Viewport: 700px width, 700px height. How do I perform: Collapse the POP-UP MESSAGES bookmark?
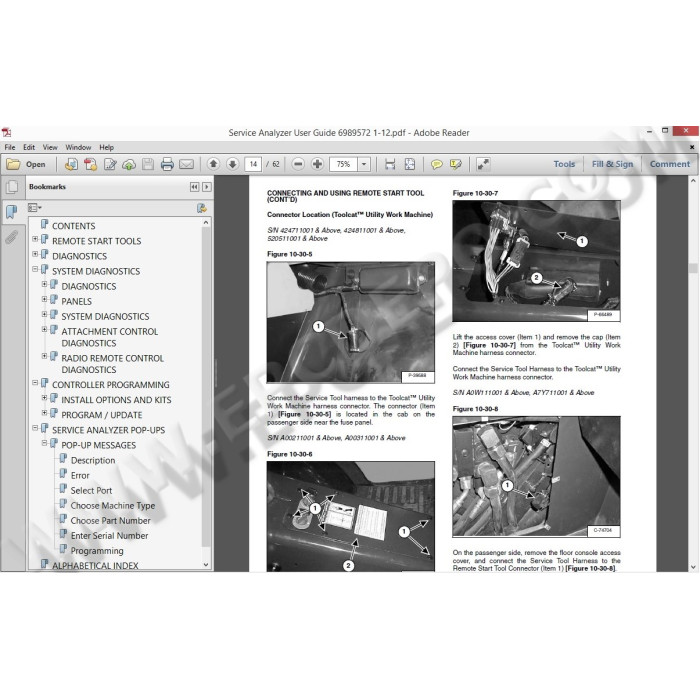coord(44,443)
